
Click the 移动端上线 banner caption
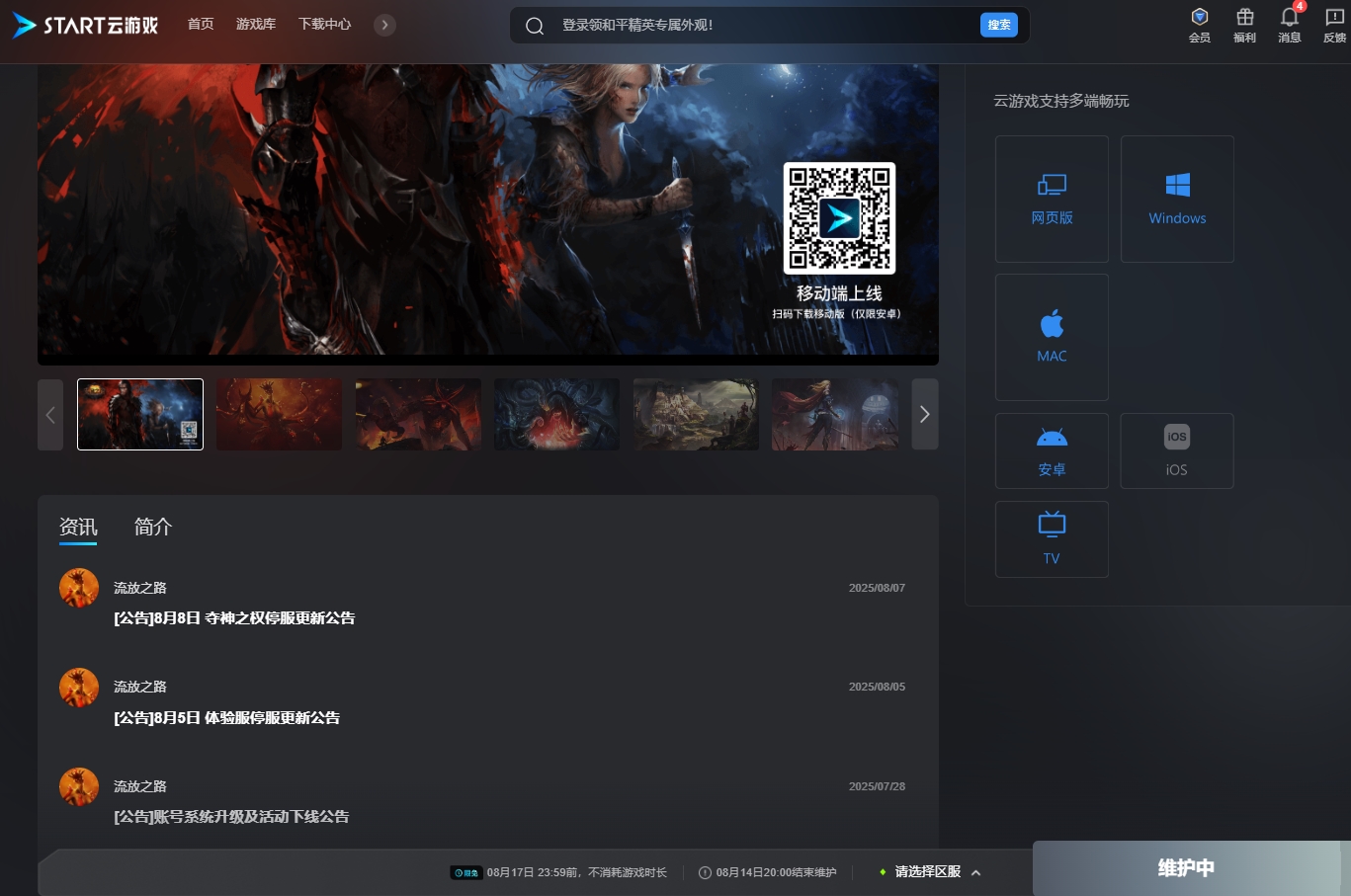[839, 293]
